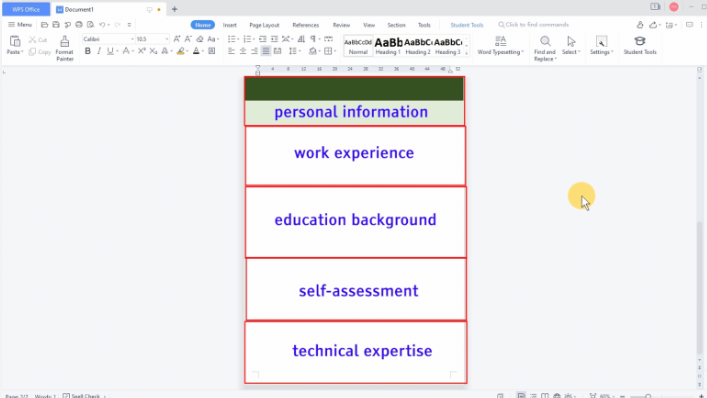The height and width of the screenshot is (398, 707).
Task: Click the Save icon in quick toolbar
Action: (56, 25)
